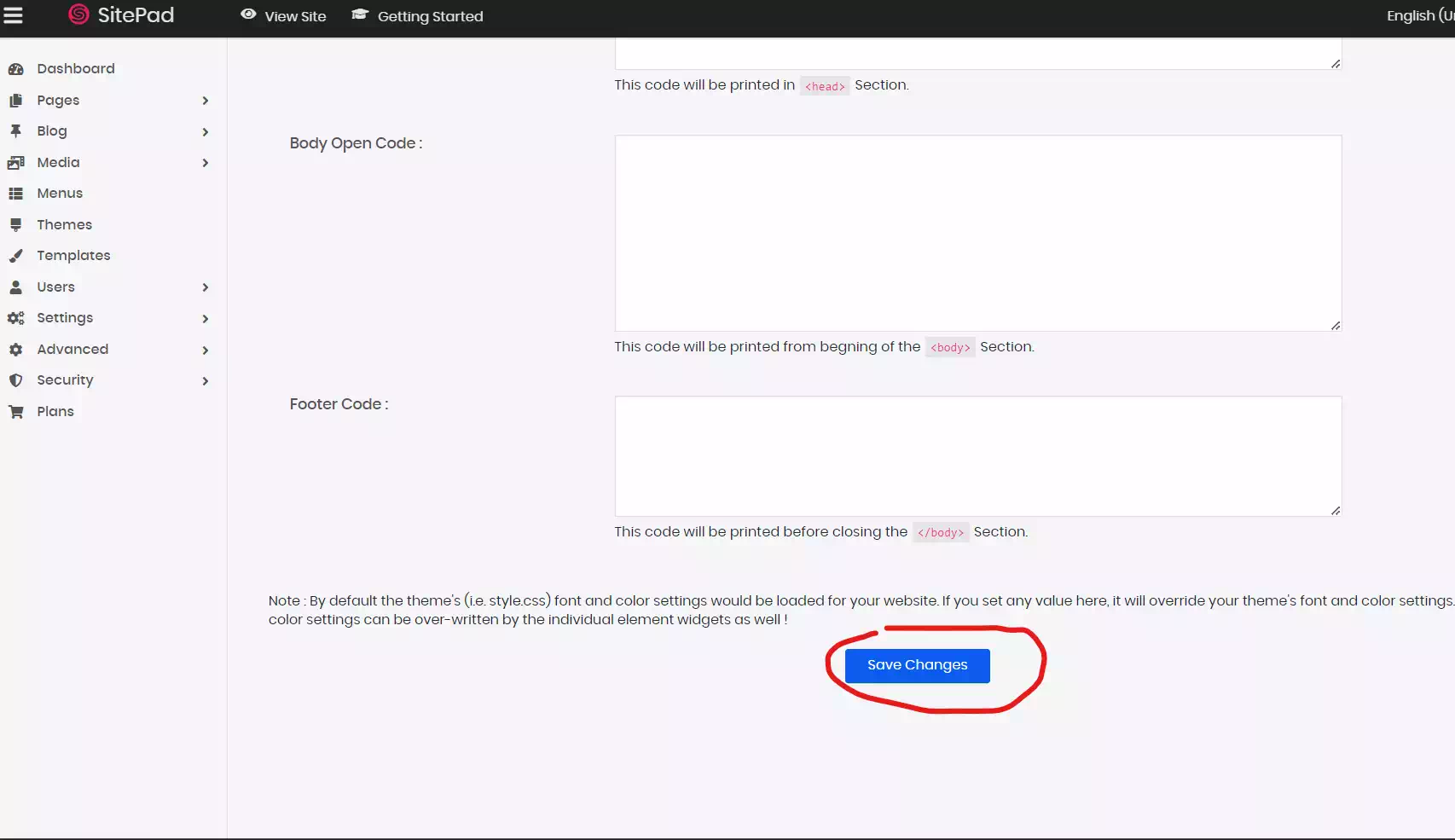The image size is (1455, 840).
Task: Click inside the Footer Code textarea
Action: [x=977, y=456]
